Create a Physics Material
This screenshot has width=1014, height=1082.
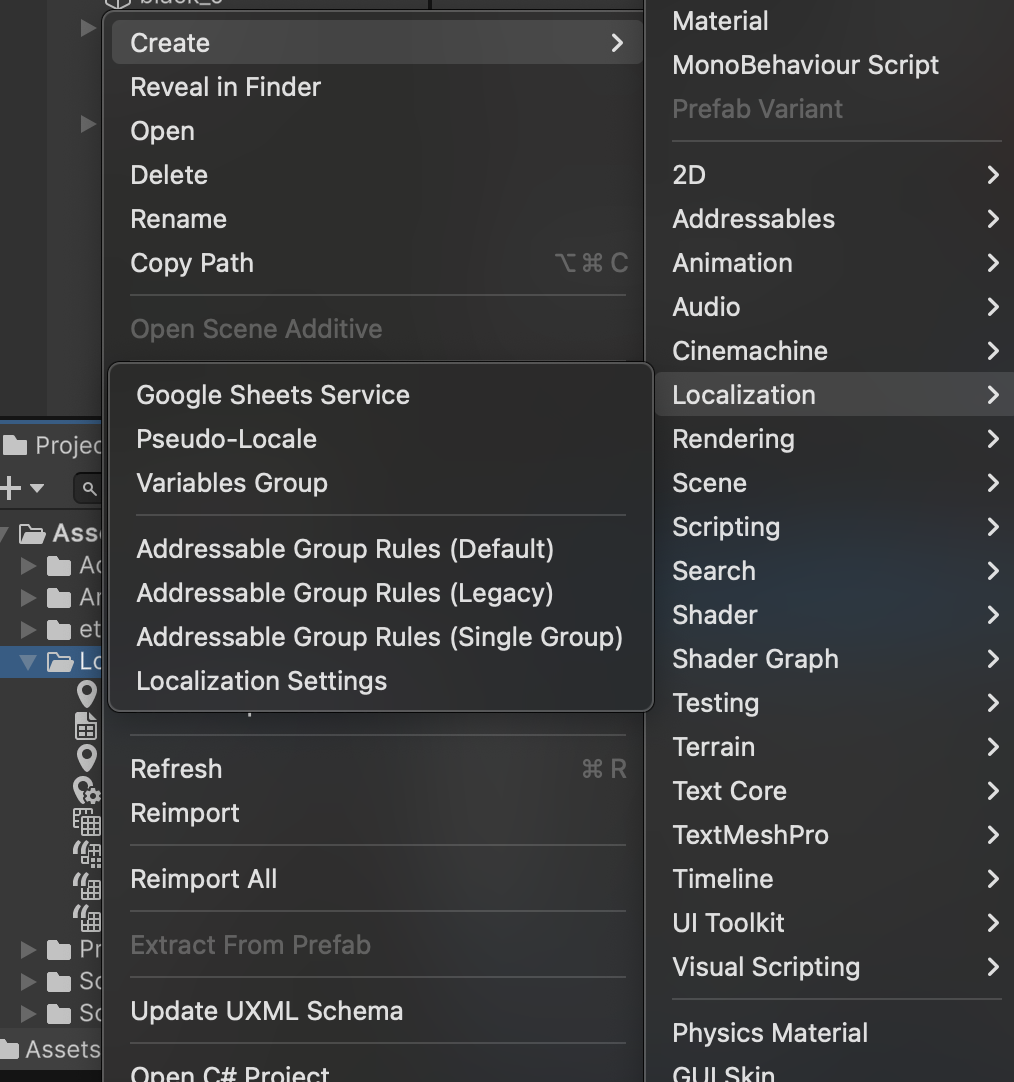[x=770, y=1033]
